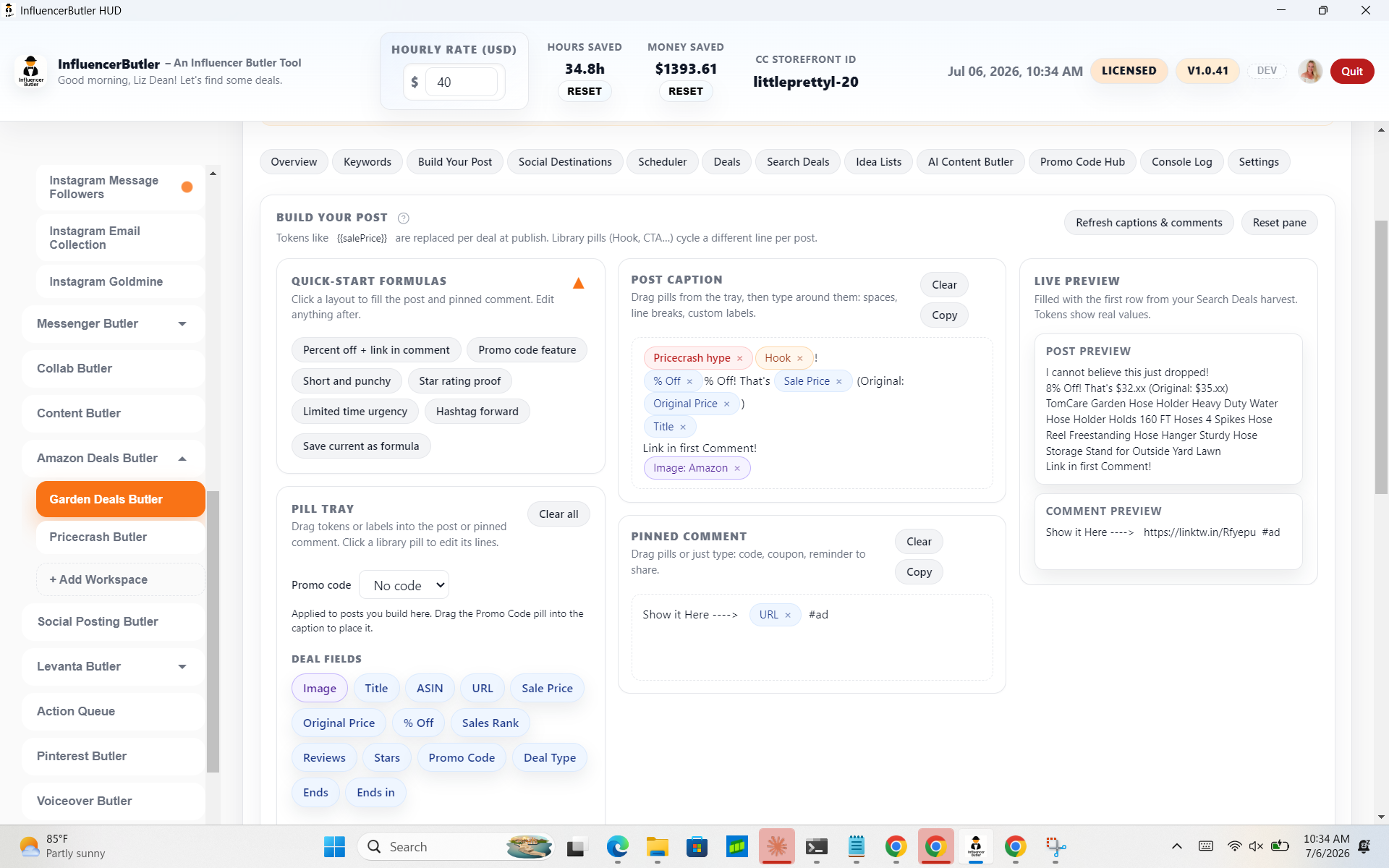Open Instagram Goldmine in sidebar
Screen dimensions: 1389x868
coord(120,282)
